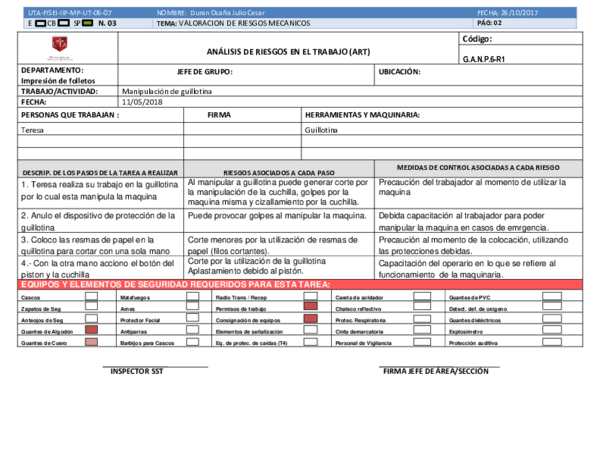The image size is (600, 464).
Task: Click the 'Medidas de control asociadas' column header
Action: coord(478,168)
